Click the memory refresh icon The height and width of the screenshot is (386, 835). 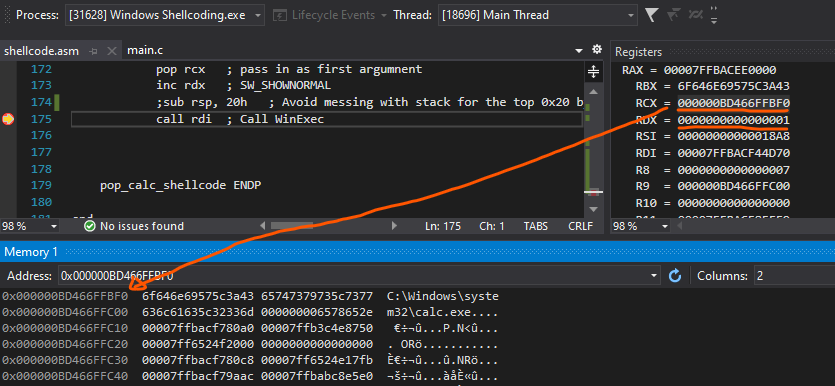coord(675,276)
